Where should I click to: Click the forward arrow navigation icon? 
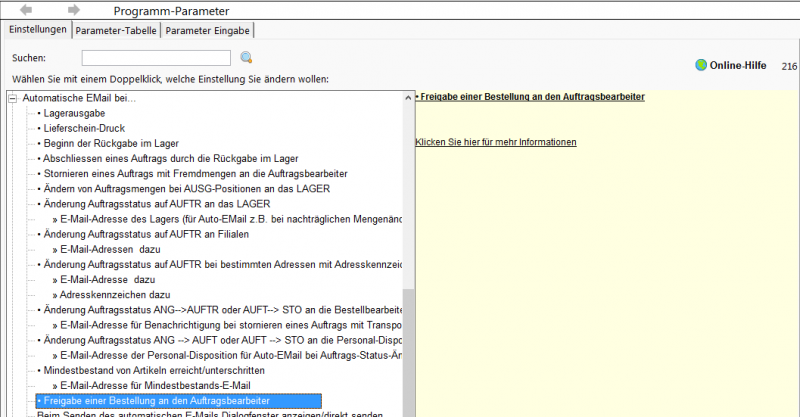pos(73,9)
